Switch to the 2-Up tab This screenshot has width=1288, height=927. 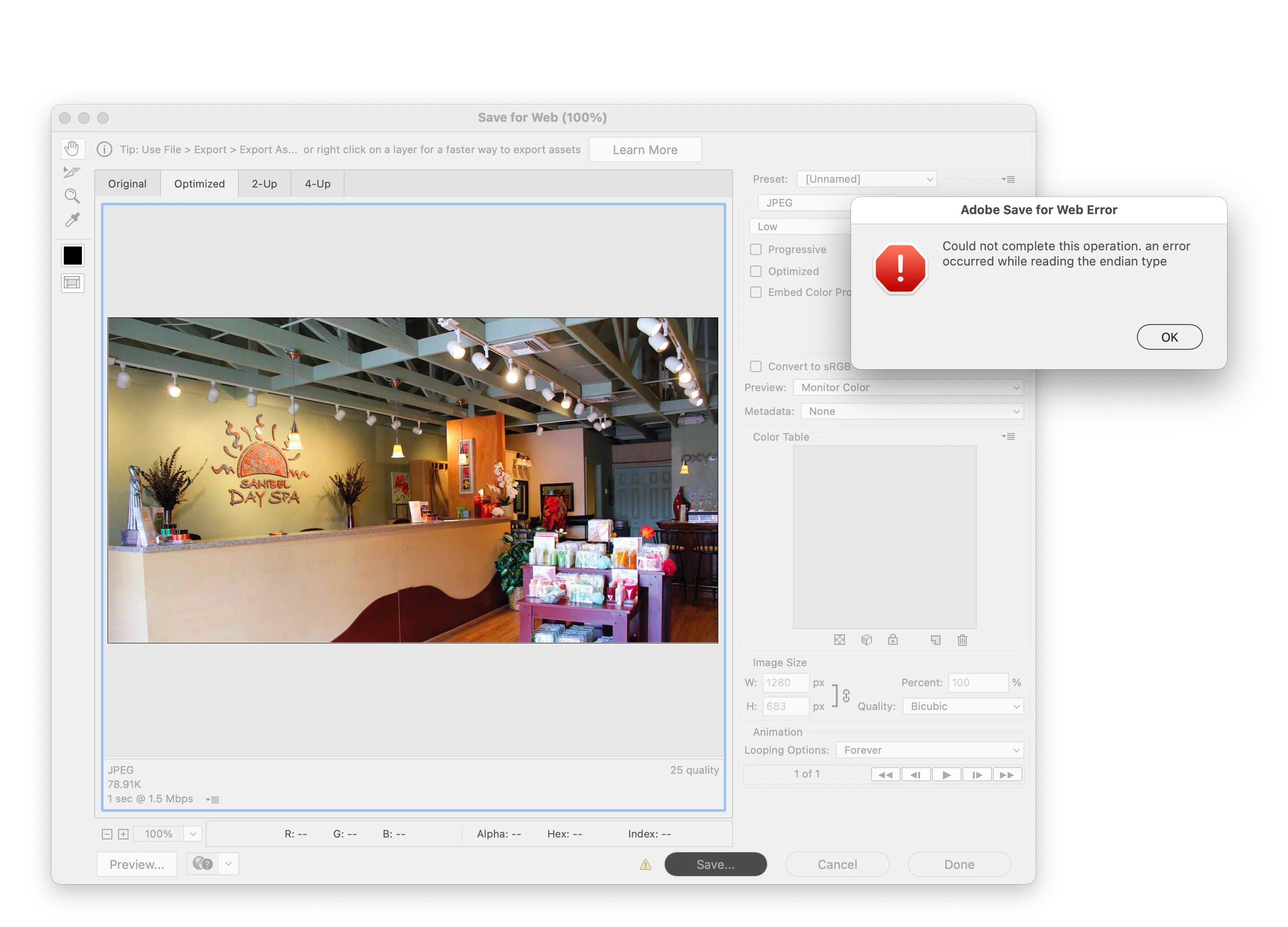264,184
